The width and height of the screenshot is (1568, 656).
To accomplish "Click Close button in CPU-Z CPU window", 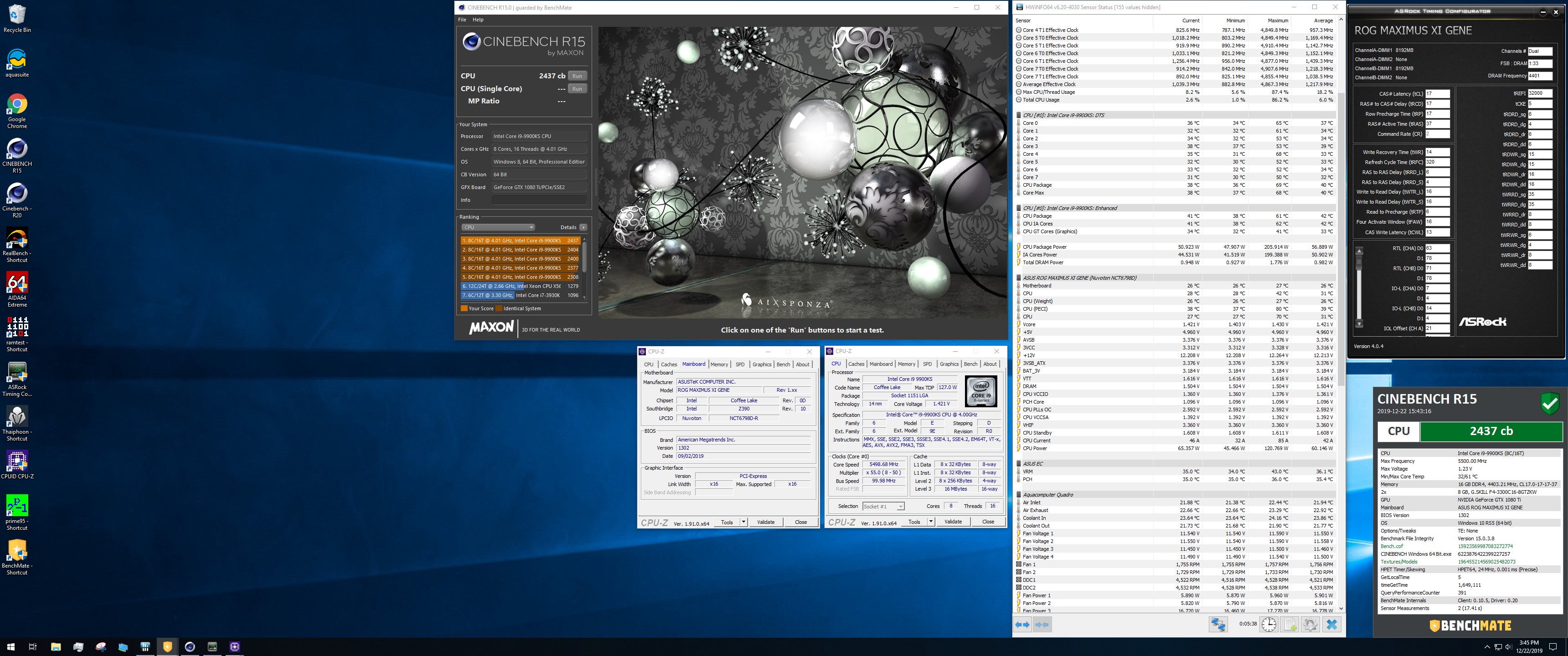I will [988, 522].
